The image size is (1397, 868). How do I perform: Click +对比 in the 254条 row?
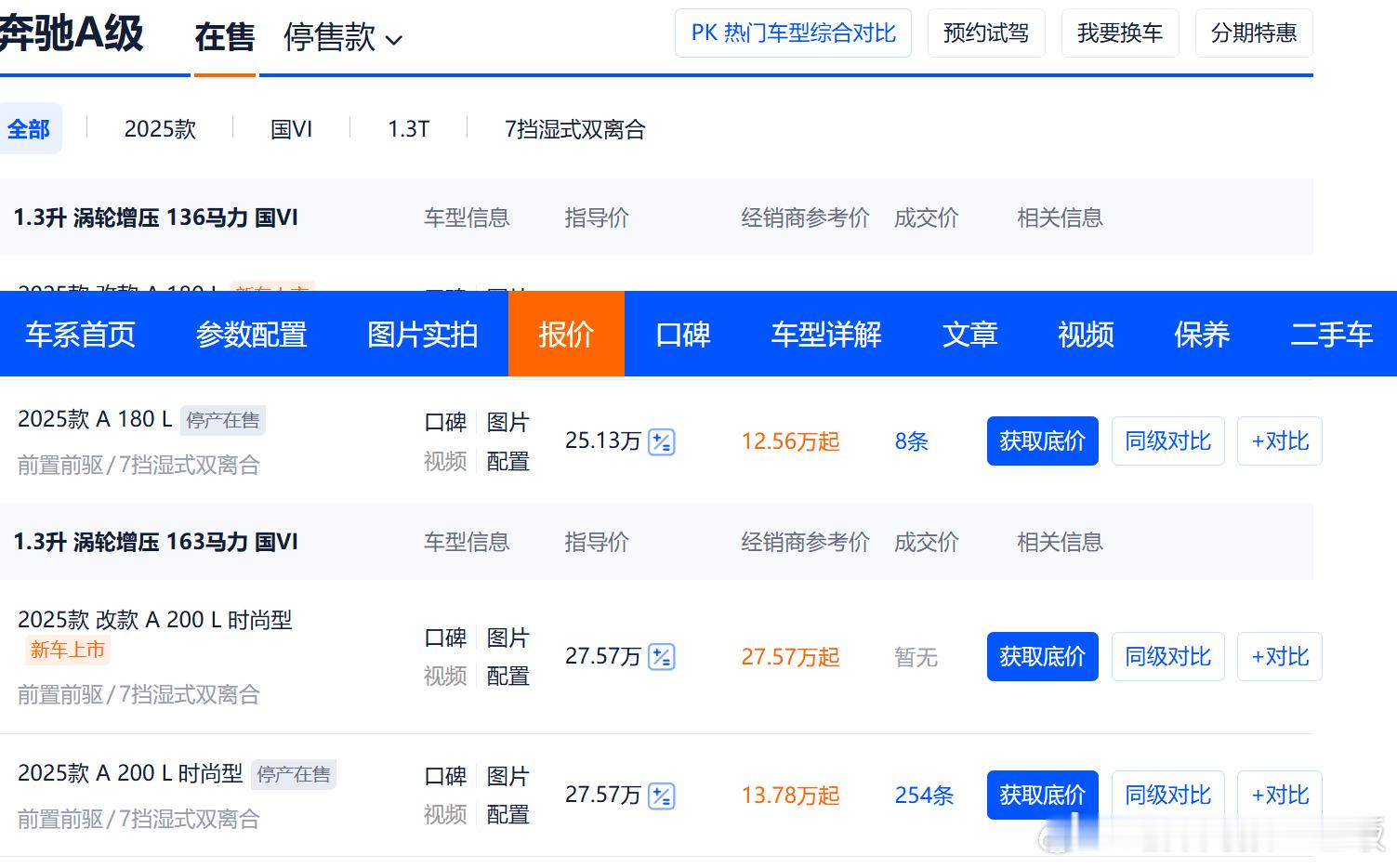click(1280, 796)
